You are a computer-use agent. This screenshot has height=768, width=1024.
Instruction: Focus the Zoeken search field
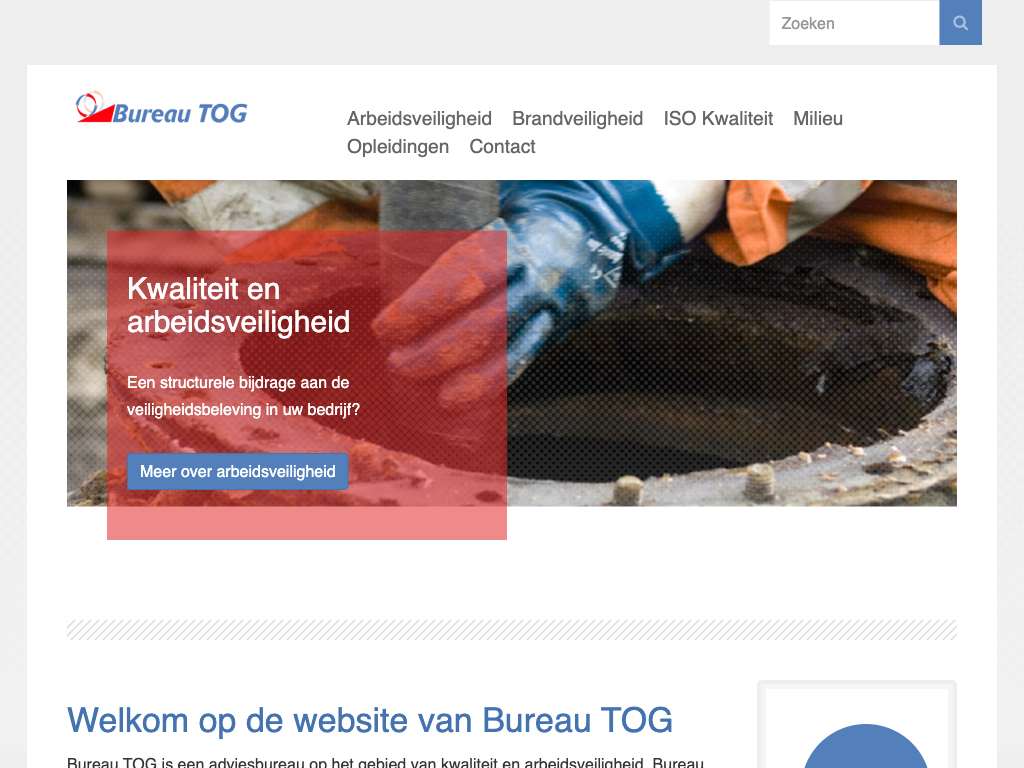tap(854, 23)
